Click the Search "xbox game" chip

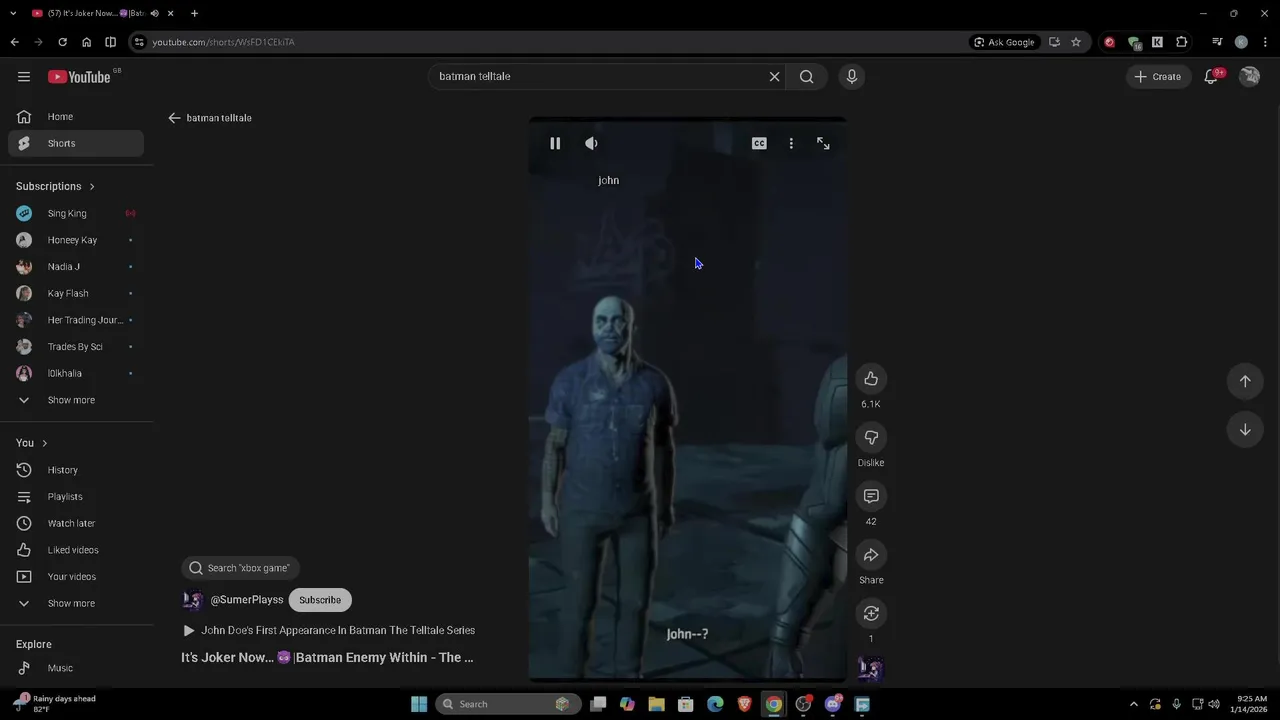[240, 568]
